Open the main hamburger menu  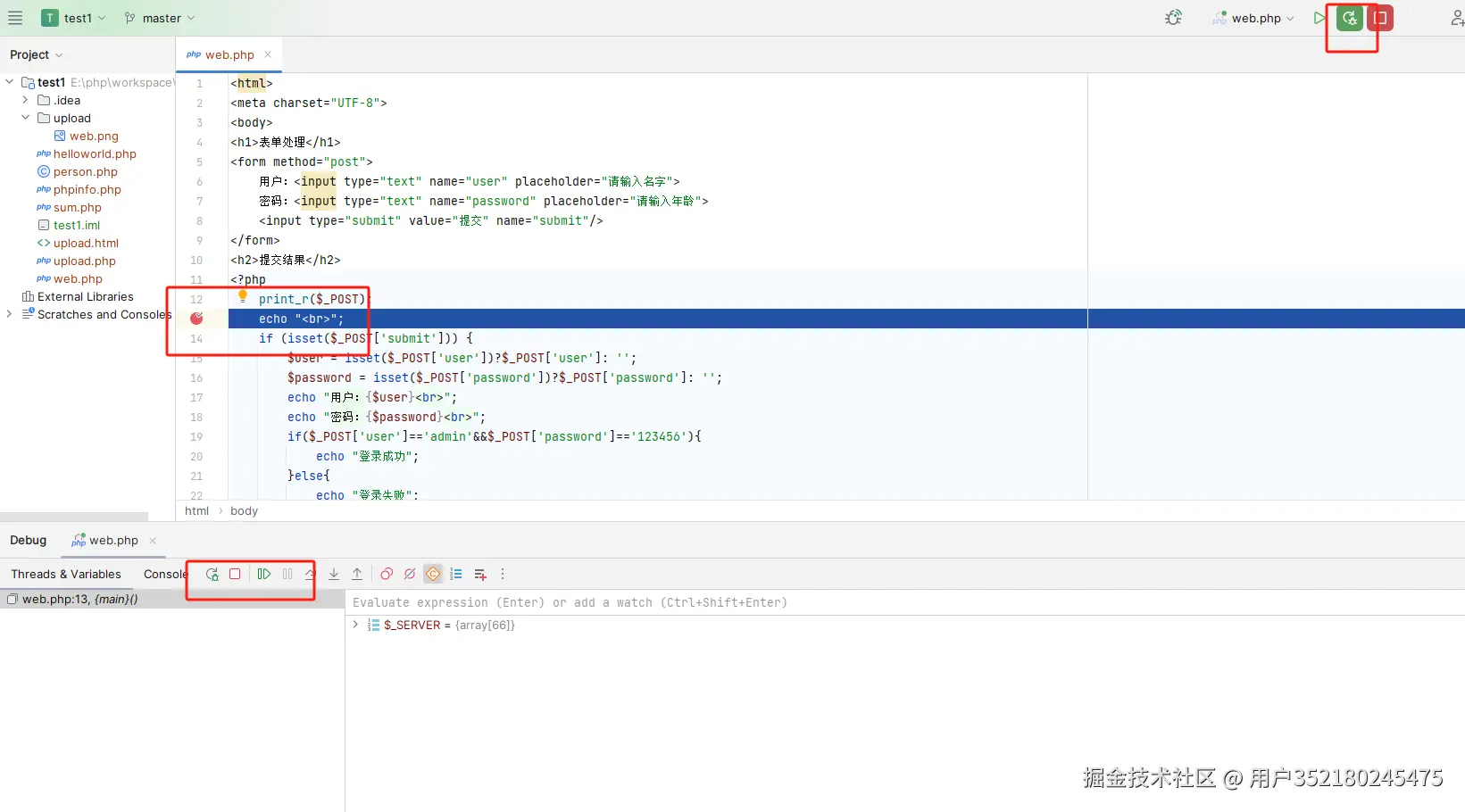15,18
